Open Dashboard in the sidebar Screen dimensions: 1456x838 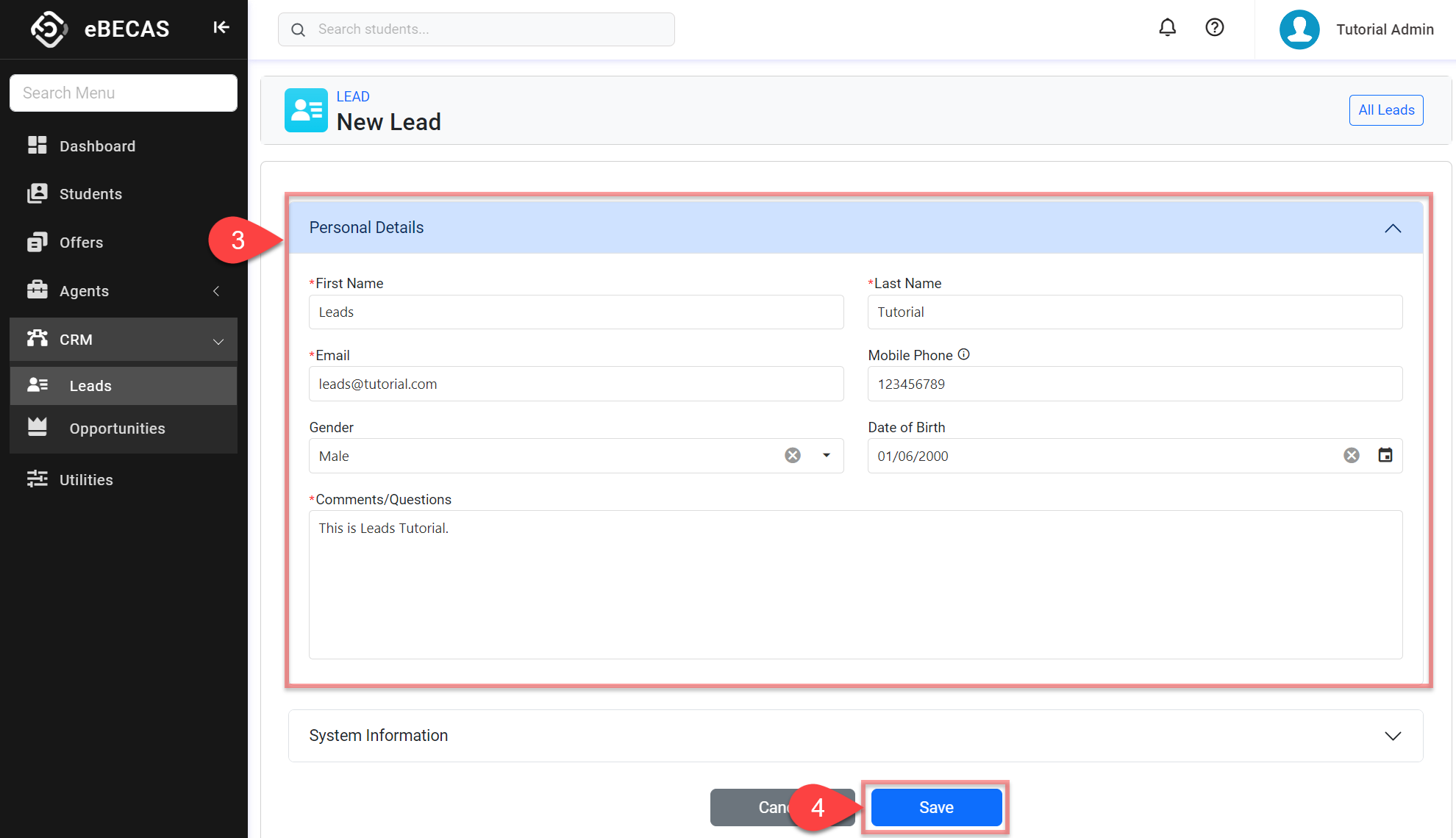pyautogui.click(x=97, y=146)
